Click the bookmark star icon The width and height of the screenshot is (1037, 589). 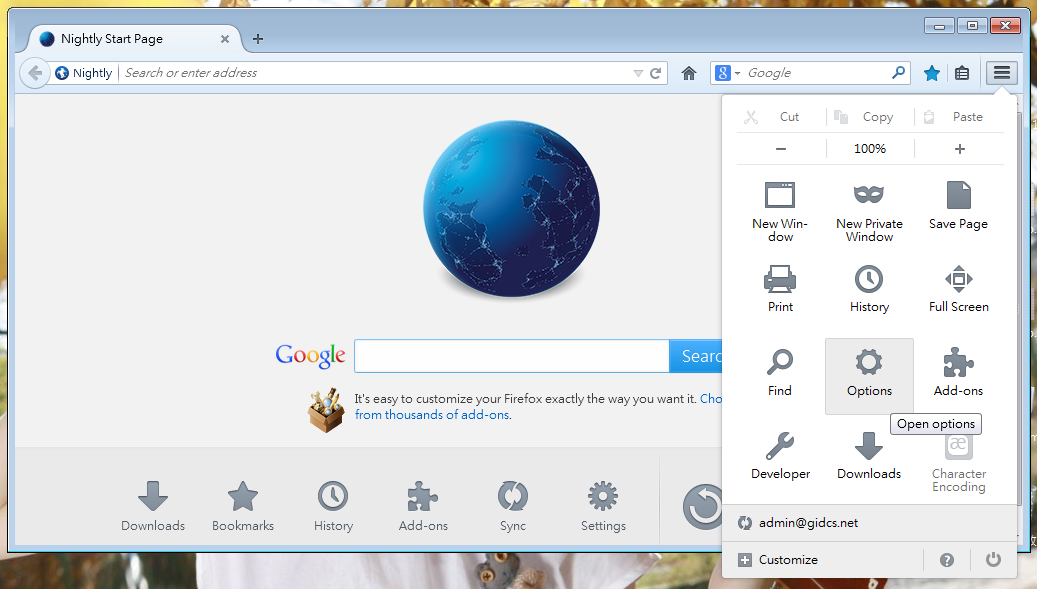[931, 73]
